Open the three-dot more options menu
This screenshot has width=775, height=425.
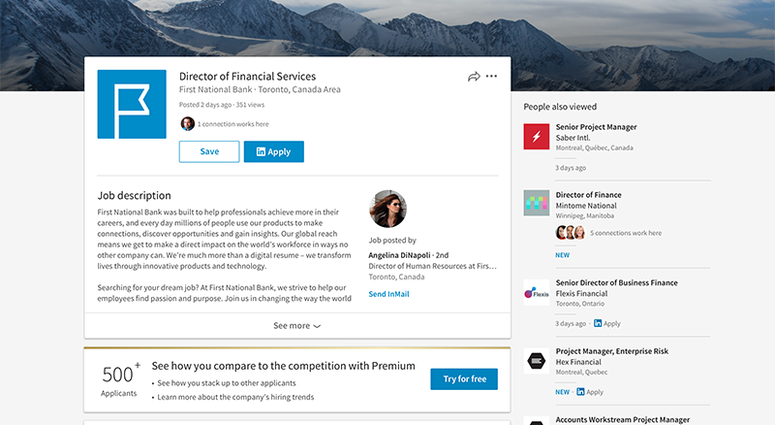tap(491, 76)
